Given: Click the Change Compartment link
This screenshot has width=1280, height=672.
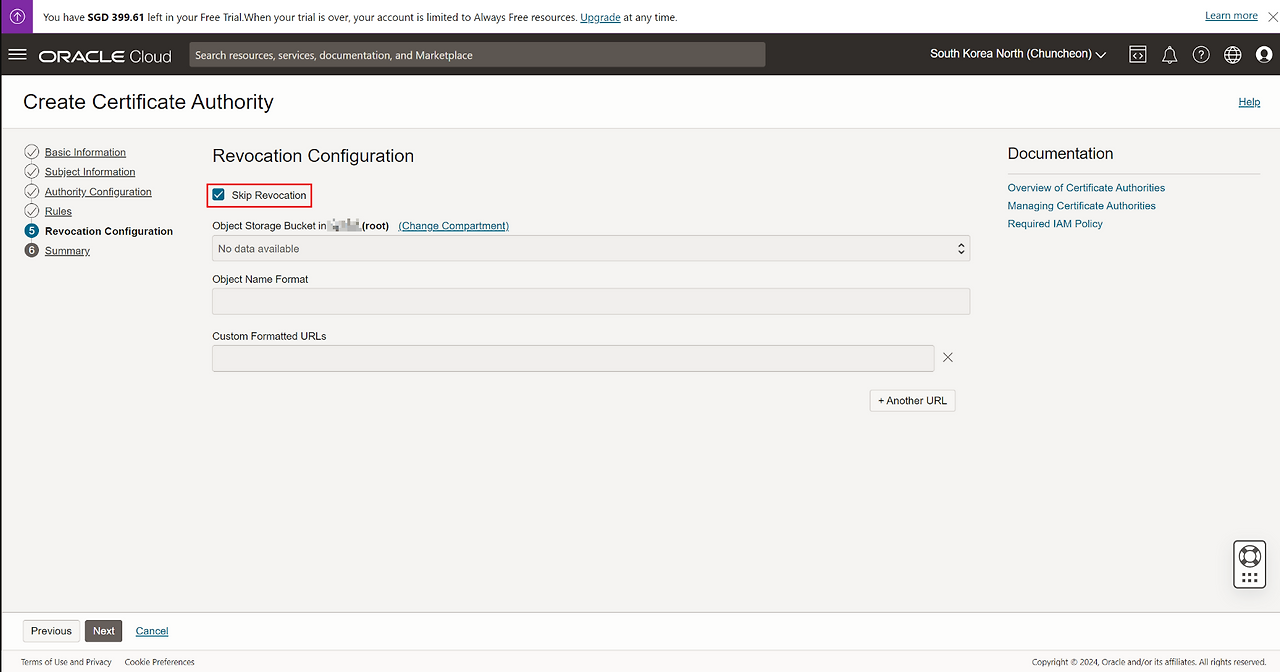Looking at the screenshot, I should pyautogui.click(x=453, y=226).
